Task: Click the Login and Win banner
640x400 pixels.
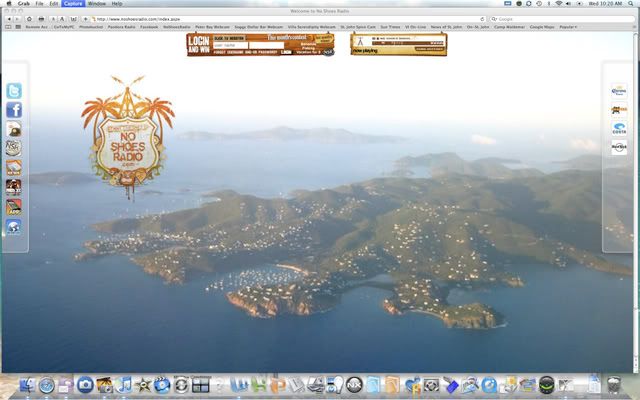Action: click(x=198, y=44)
